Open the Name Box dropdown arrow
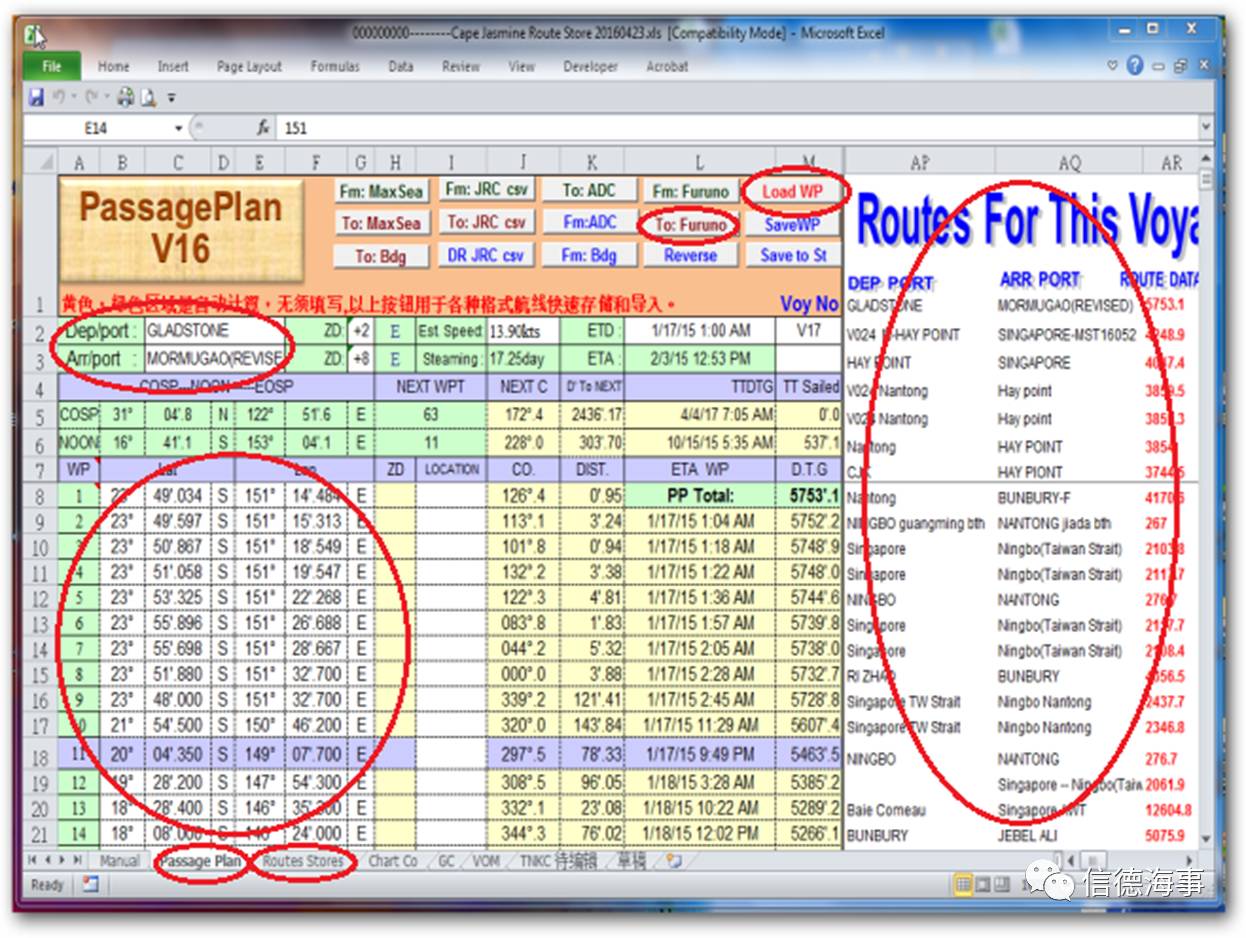1246x938 pixels. (179, 128)
